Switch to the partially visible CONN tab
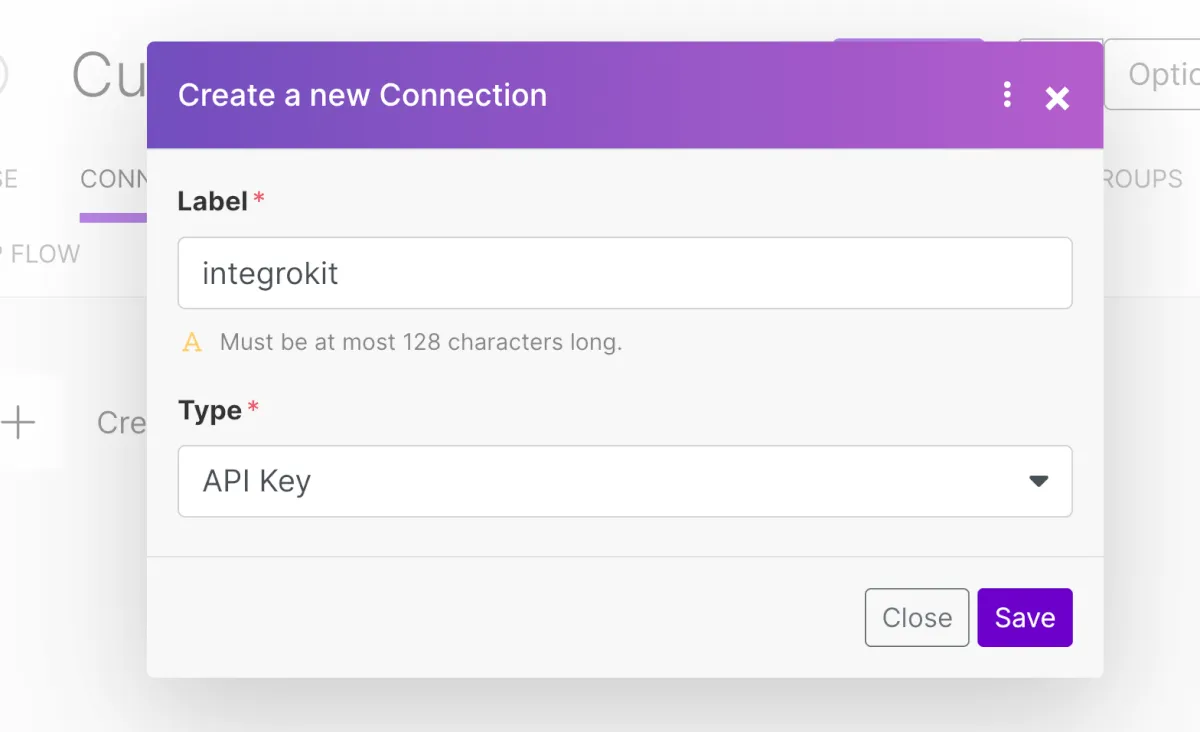 [113, 180]
